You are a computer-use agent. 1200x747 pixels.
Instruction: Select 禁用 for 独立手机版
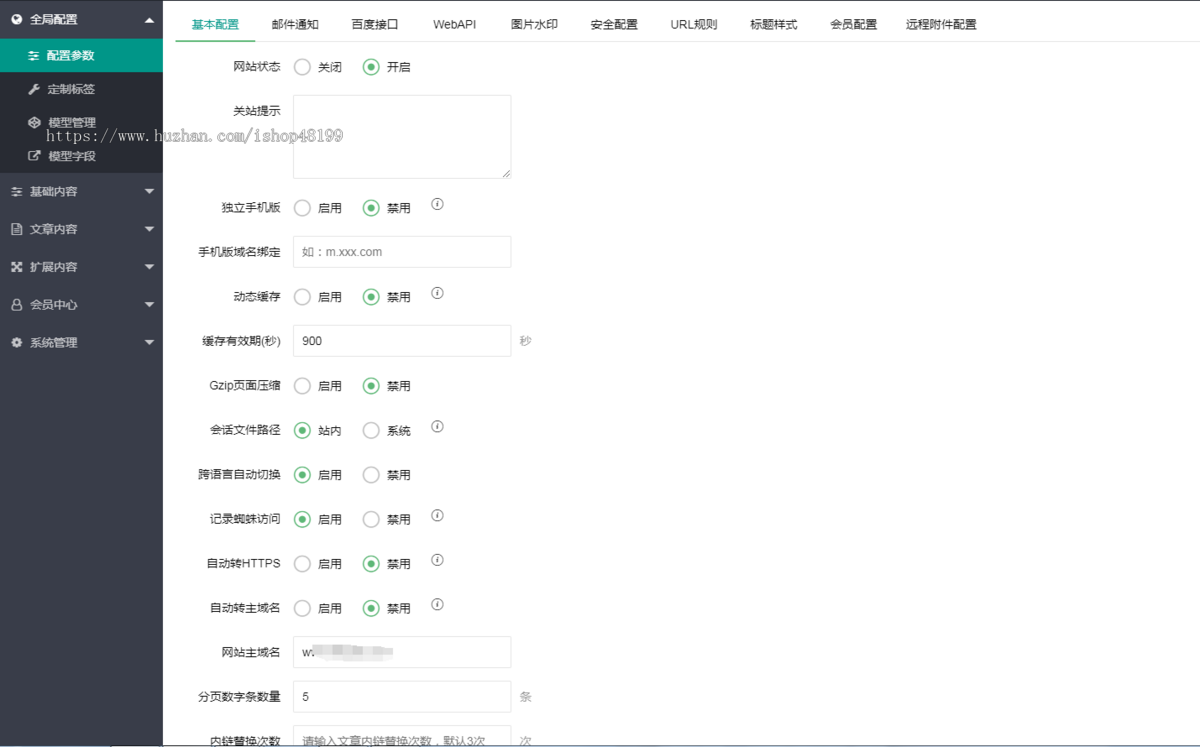371,208
